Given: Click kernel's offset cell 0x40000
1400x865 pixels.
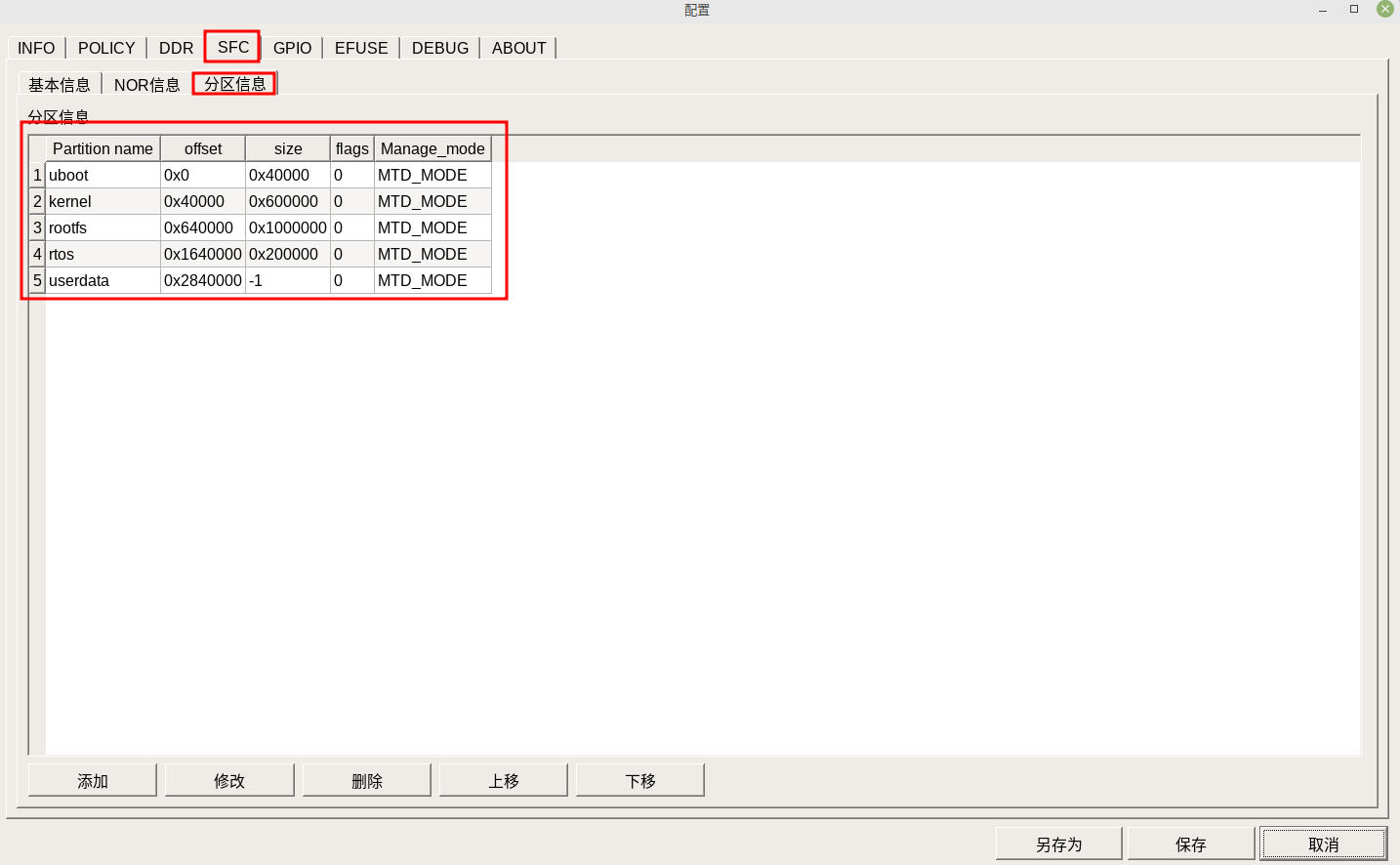Looking at the screenshot, I should tap(203, 201).
